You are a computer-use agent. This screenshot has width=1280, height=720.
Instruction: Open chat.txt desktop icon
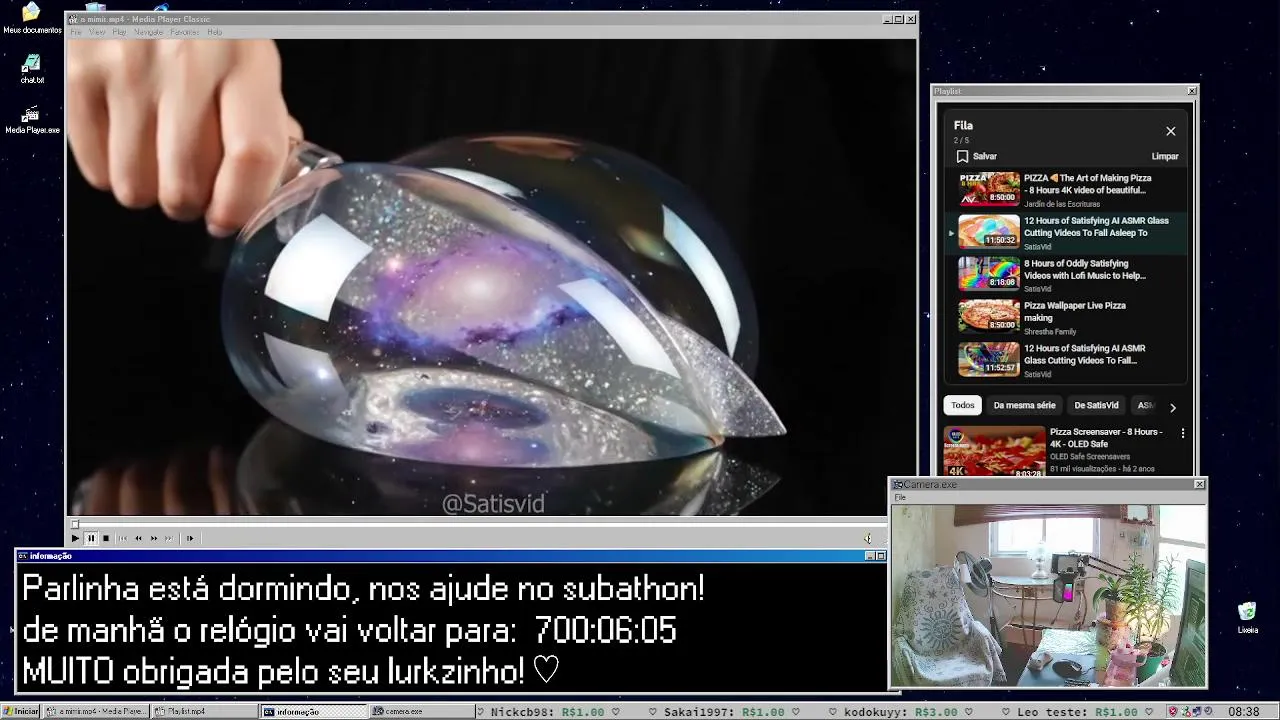click(31, 69)
